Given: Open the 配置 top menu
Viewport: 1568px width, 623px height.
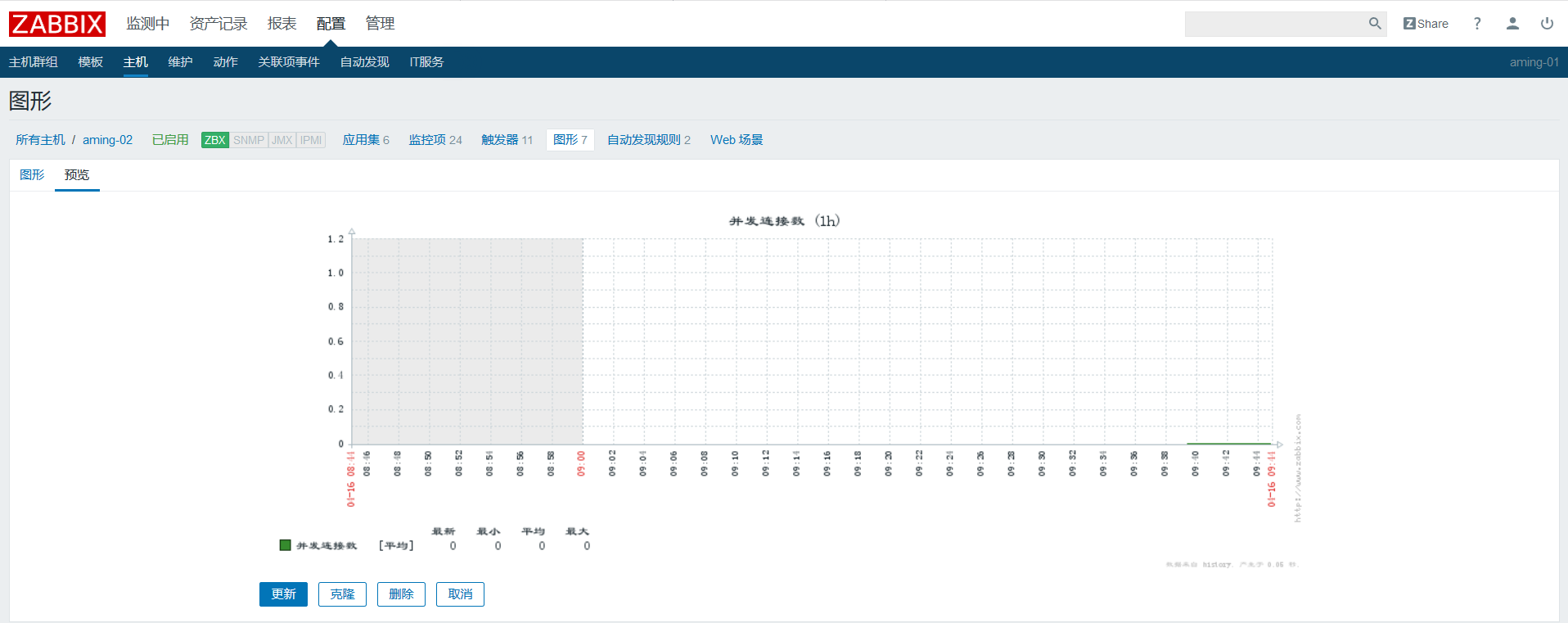Looking at the screenshot, I should click(331, 24).
